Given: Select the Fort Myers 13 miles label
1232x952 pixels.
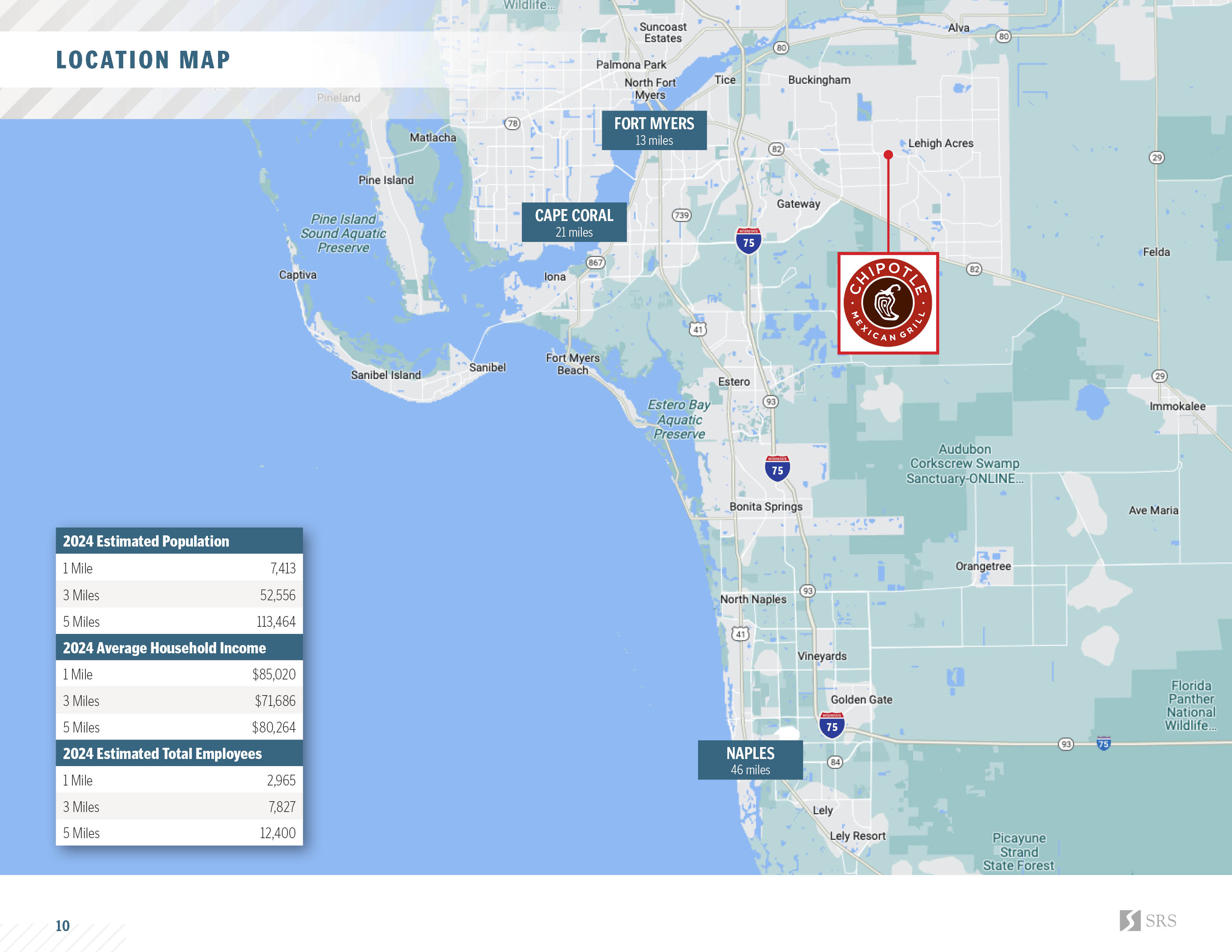Looking at the screenshot, I should point(654,130).
